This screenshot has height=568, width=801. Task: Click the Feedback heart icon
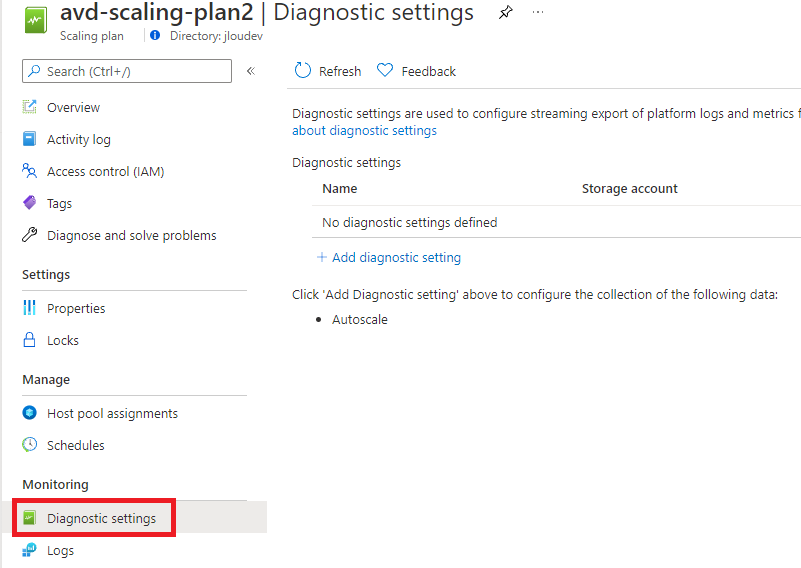(385, 70)
